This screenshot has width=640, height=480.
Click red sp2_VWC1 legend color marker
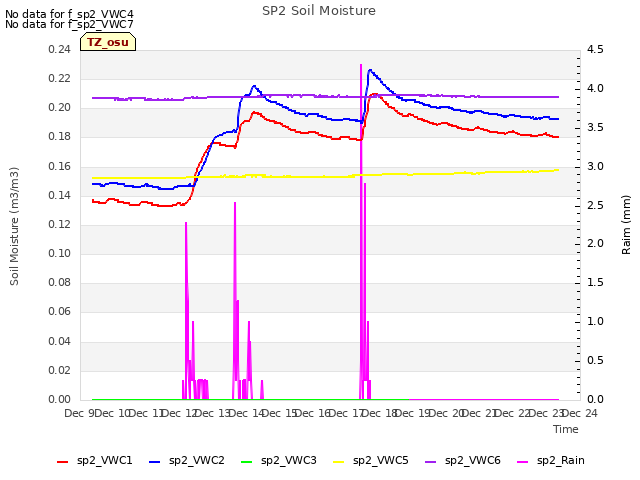click(x=62, y=462)
